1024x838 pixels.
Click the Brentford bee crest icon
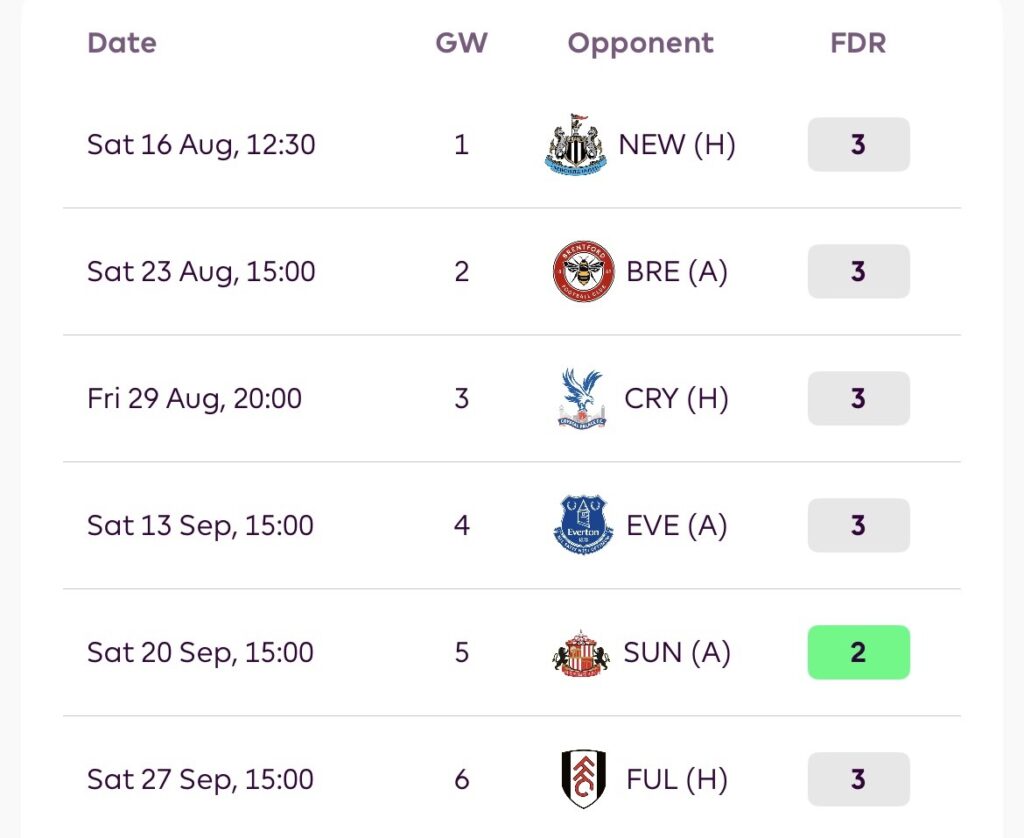tap(583, 271)
